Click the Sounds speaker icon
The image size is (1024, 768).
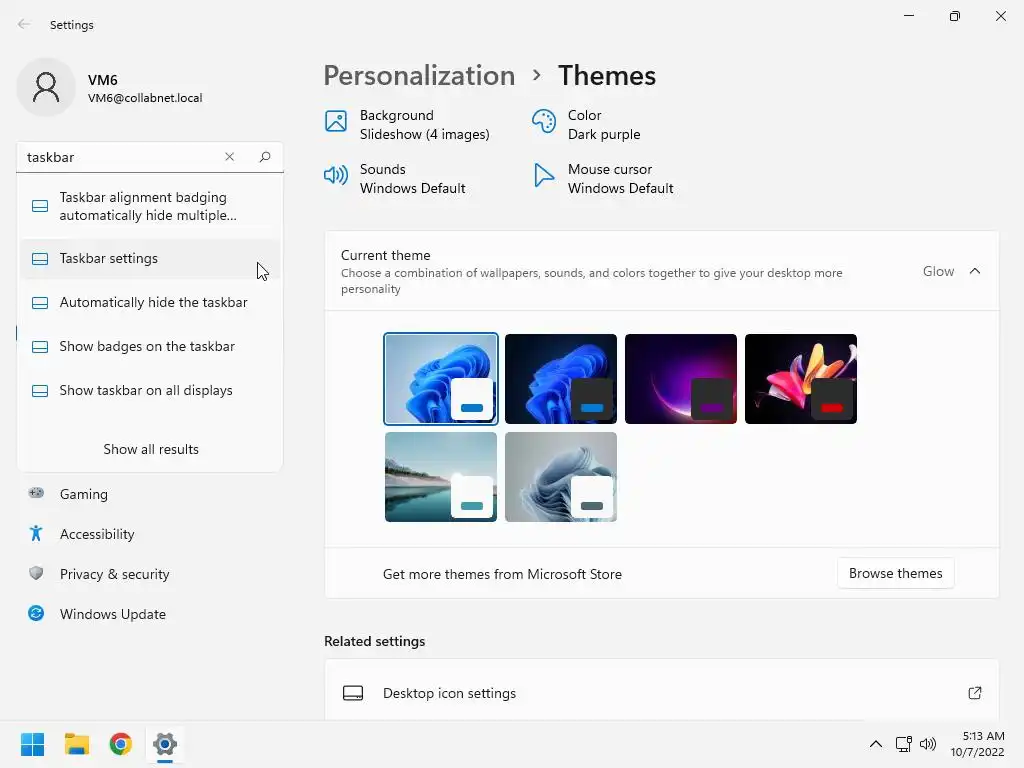(336, 175)
